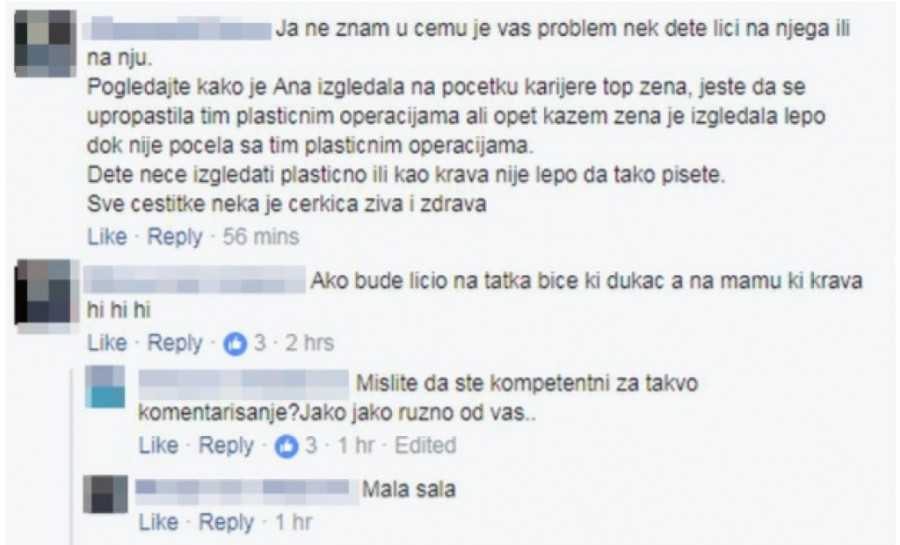Click the 2 hrs timestamp
This screenshot has width=900, height=545.
(309, 343)
